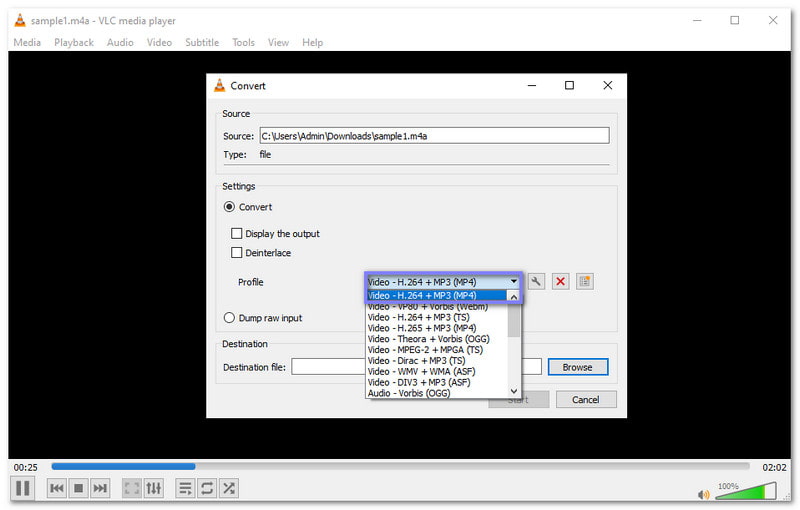Choose Video - Theora + Vorbis (OGG) profile
The height and width of the screenshot is (510, 800).
[437, 339]
